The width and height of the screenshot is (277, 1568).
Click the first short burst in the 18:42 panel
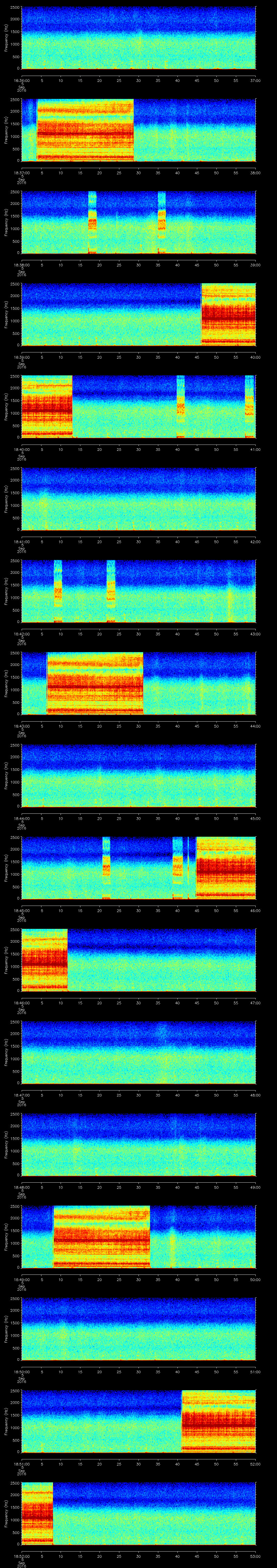coord(58,591)
